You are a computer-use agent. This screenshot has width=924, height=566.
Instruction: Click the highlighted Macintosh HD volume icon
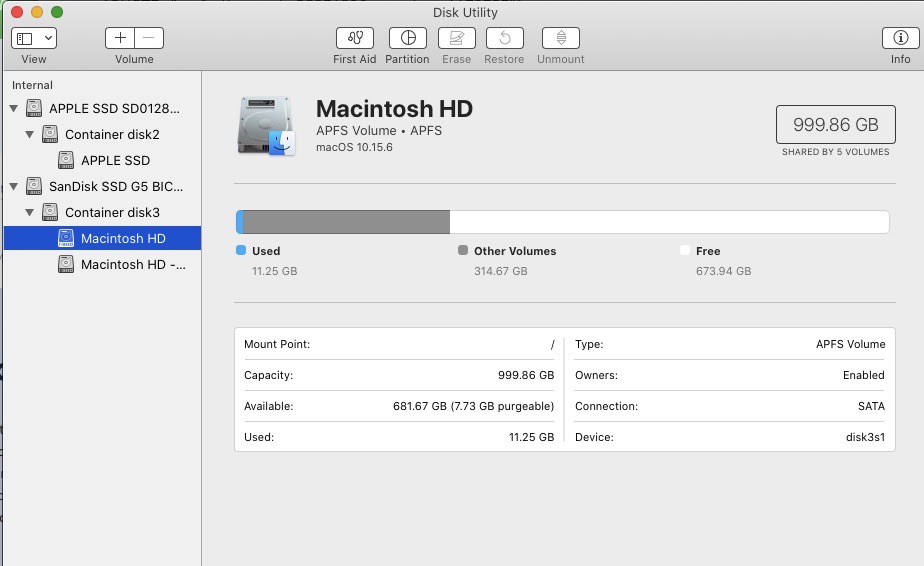[66, 238]
